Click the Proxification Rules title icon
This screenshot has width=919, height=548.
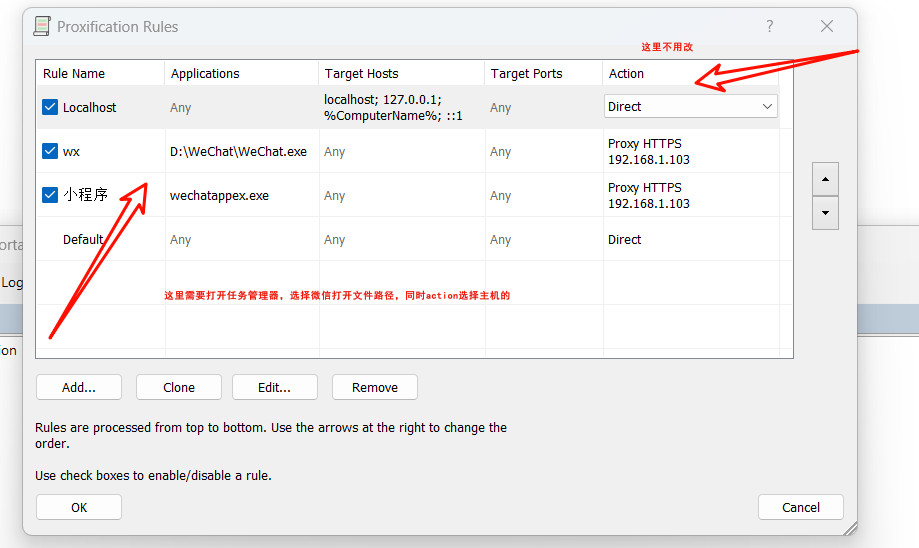point(42,26)
